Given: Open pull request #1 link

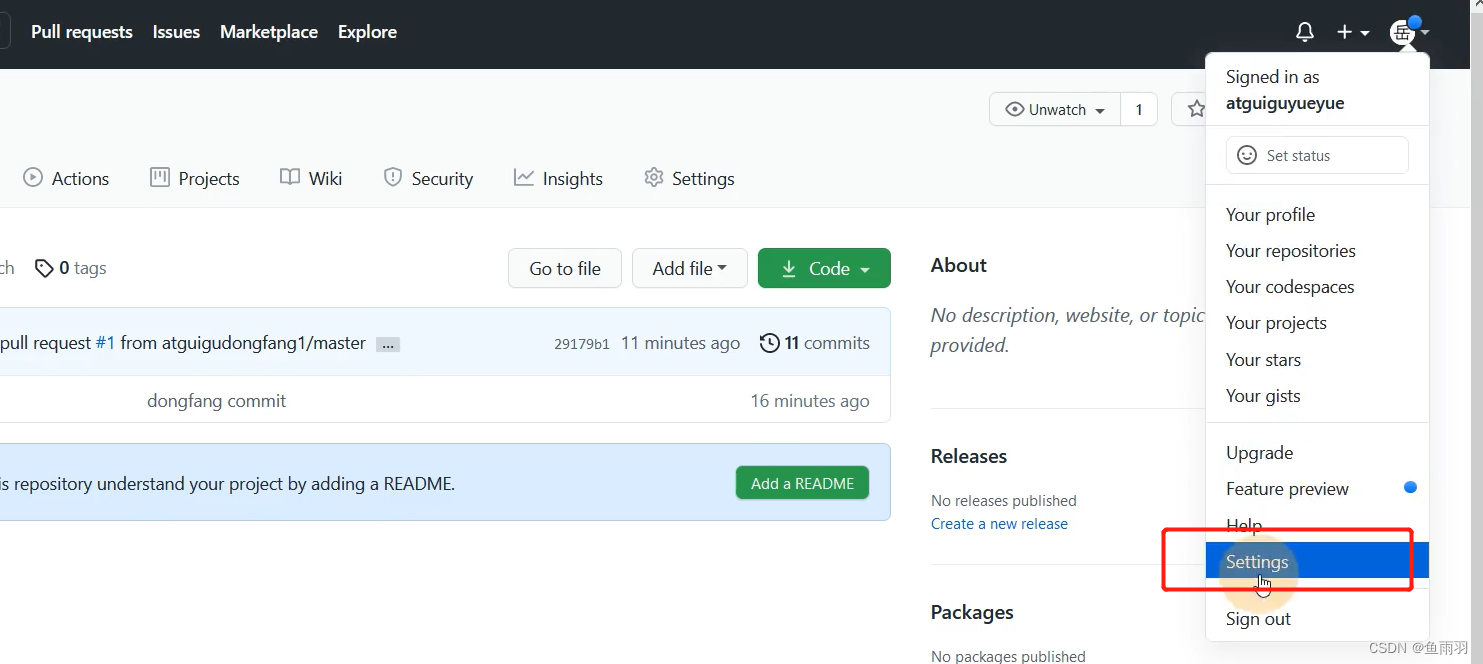Looking at the screenshot, I should (105, 343).
